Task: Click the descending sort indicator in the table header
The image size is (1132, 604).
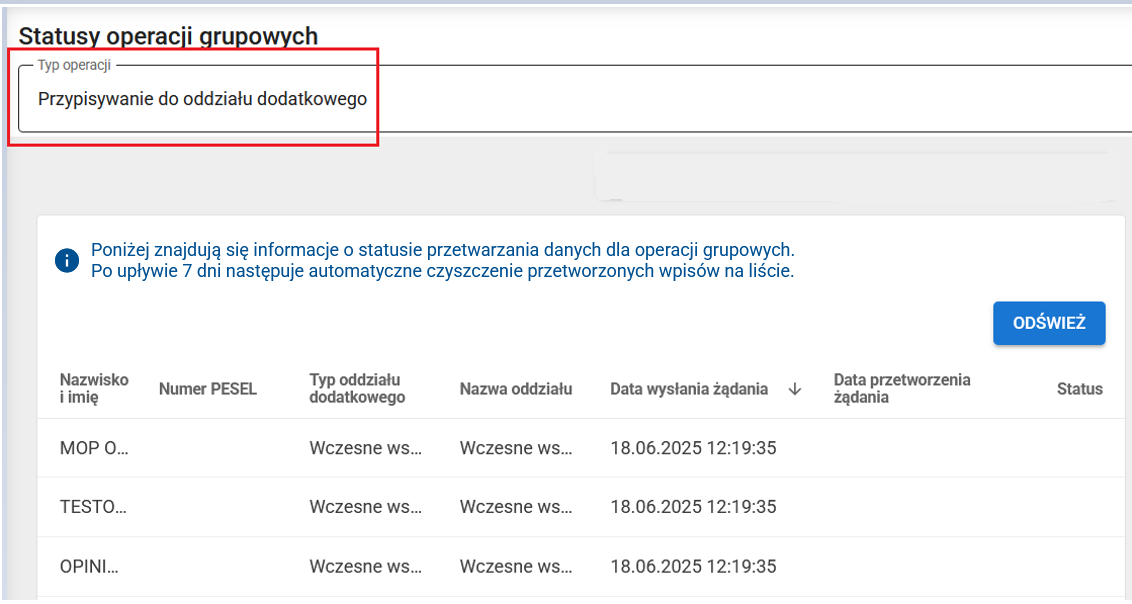Action: pyautogui.click(x=794, y=391)
